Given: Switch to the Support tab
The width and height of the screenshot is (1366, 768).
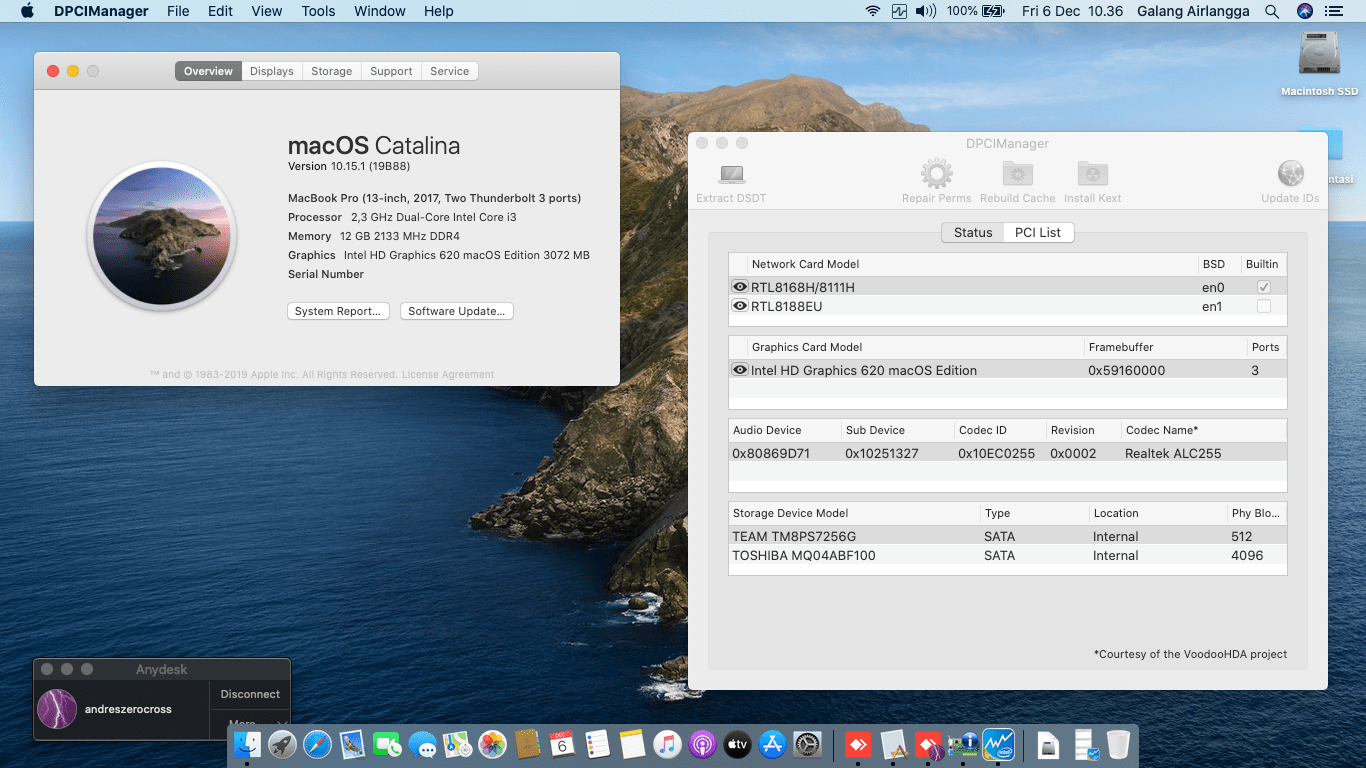Looking at the screenshot, I should [x=391, y=71].
